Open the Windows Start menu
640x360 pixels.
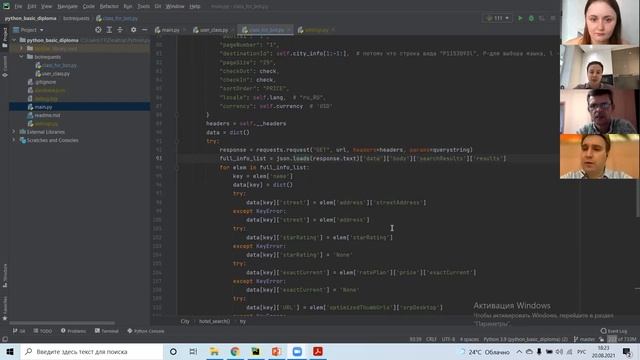[x=10, y=351]
